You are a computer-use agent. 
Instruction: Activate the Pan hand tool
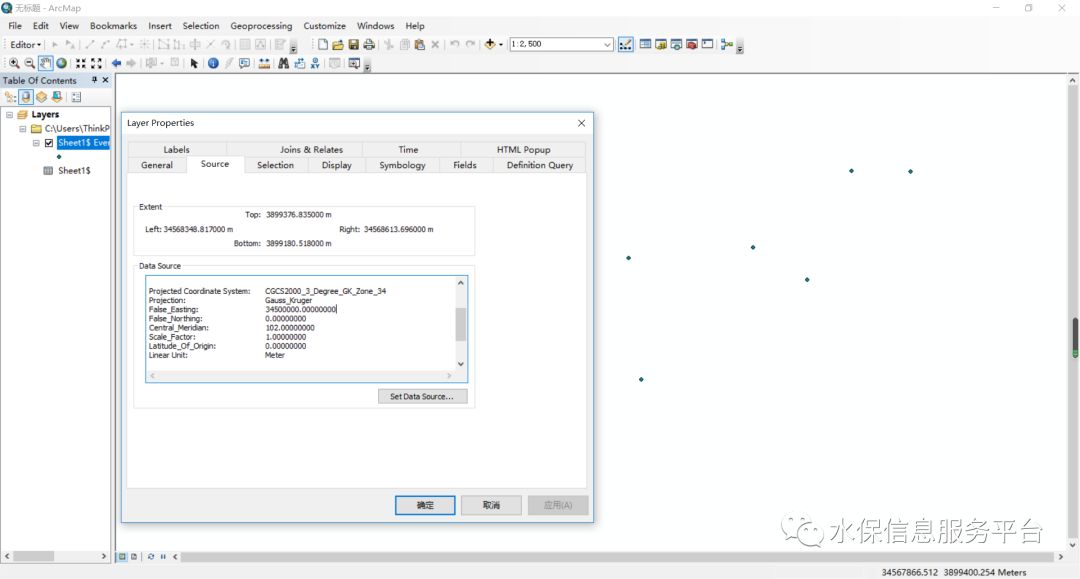click(45, 63)
